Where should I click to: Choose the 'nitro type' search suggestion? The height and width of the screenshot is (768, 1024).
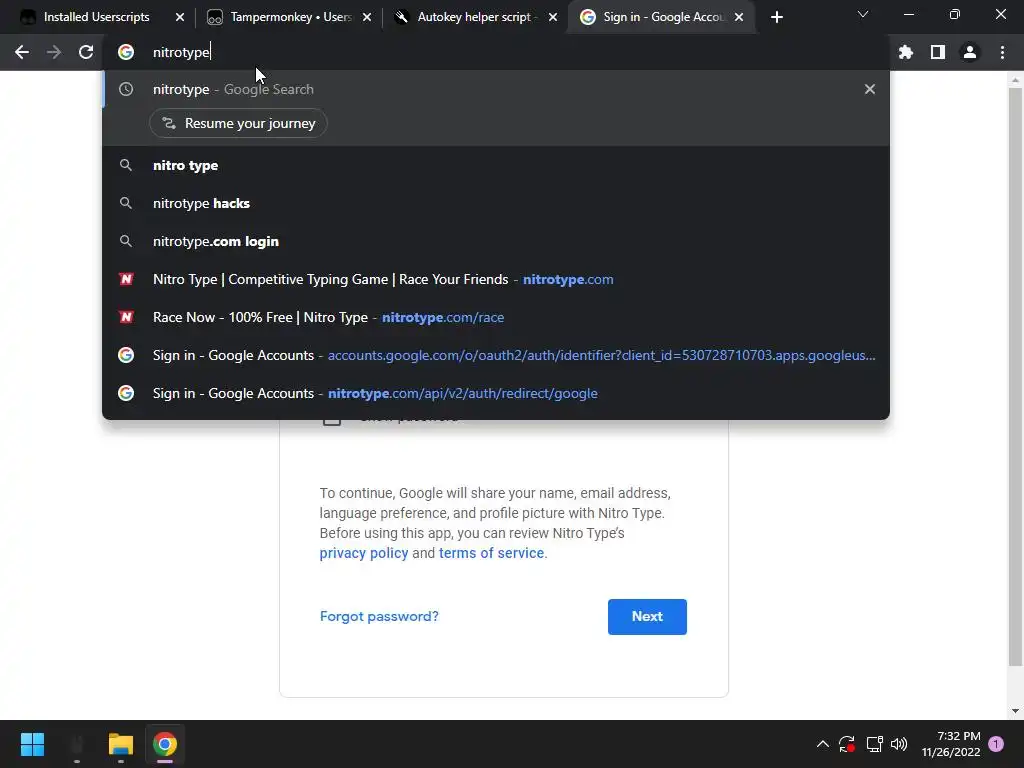coord(496,165)
